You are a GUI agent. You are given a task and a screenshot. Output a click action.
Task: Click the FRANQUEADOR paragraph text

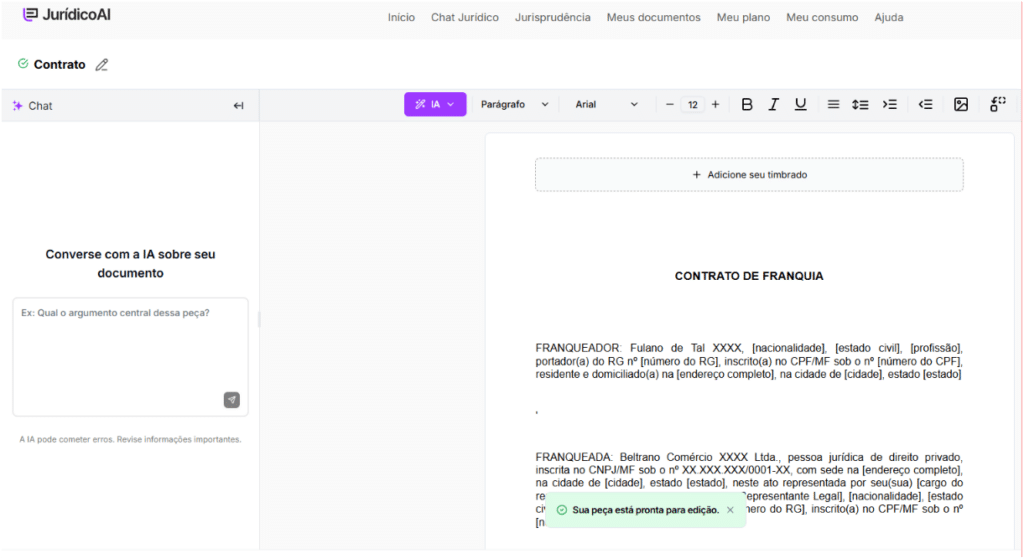(749, 361)
